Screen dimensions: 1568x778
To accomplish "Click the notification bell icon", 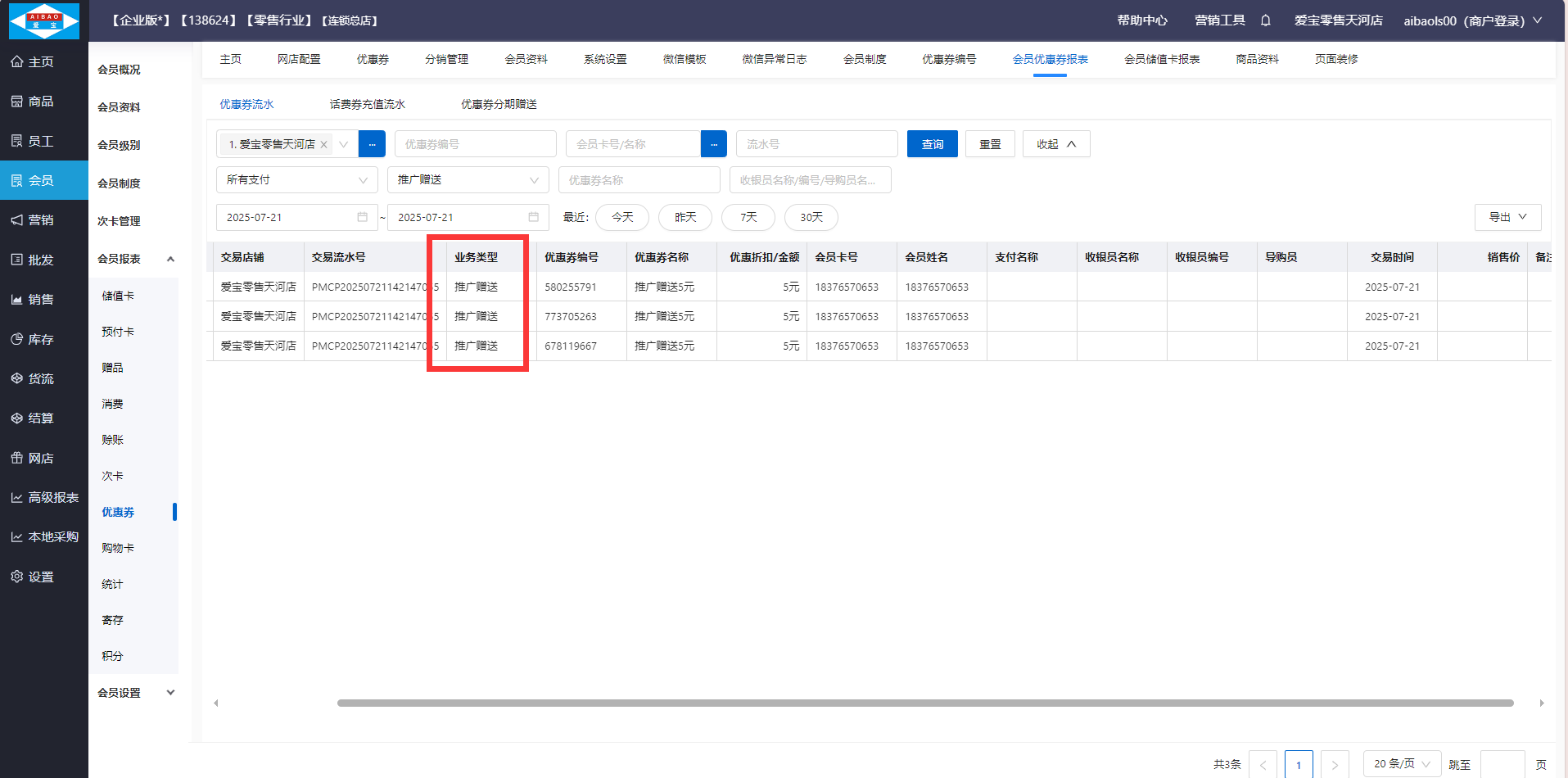I will 1265,20.
